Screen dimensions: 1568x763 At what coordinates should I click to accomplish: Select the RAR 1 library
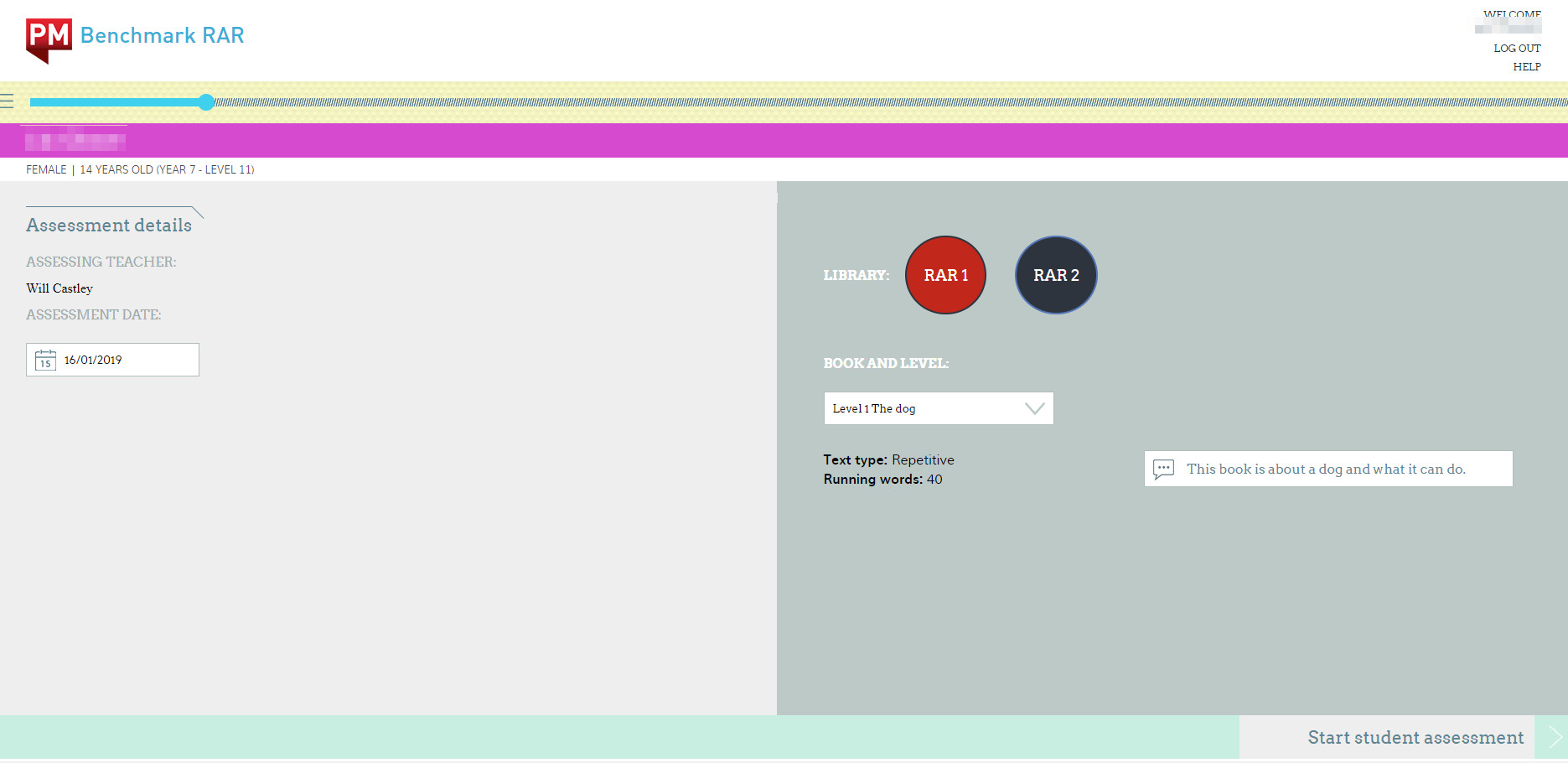coord(945,275)
